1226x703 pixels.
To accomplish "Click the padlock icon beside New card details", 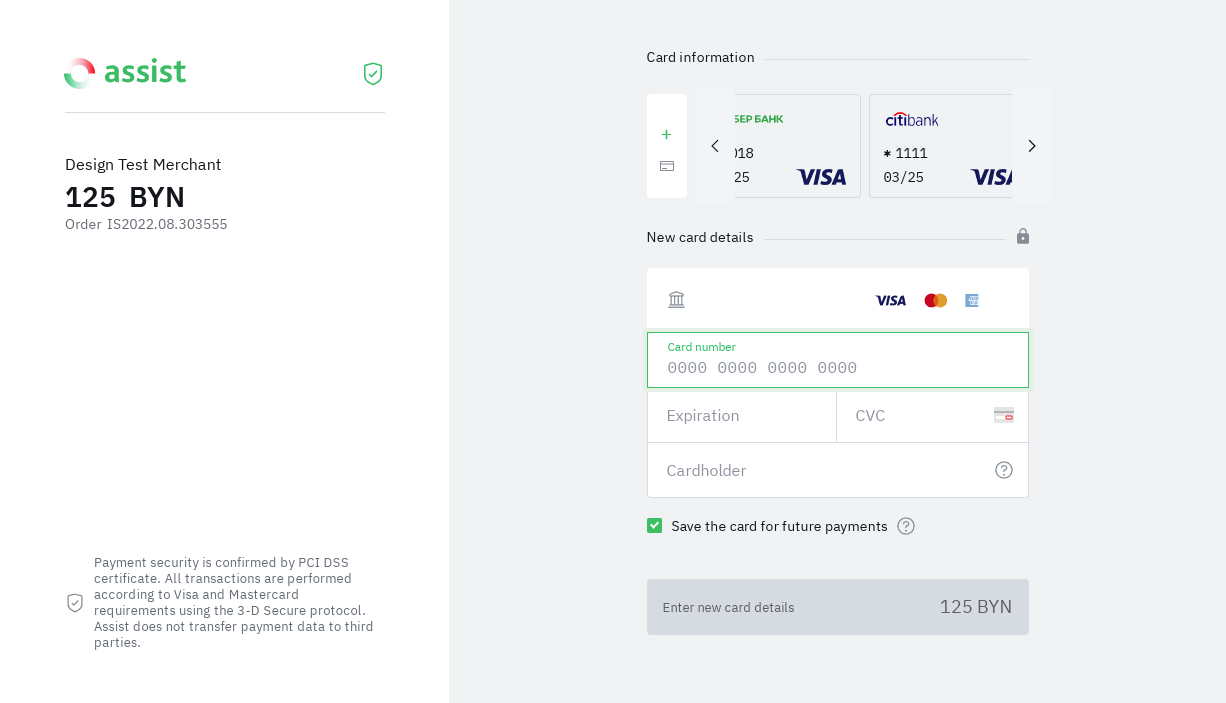I will pos(1023,236).
